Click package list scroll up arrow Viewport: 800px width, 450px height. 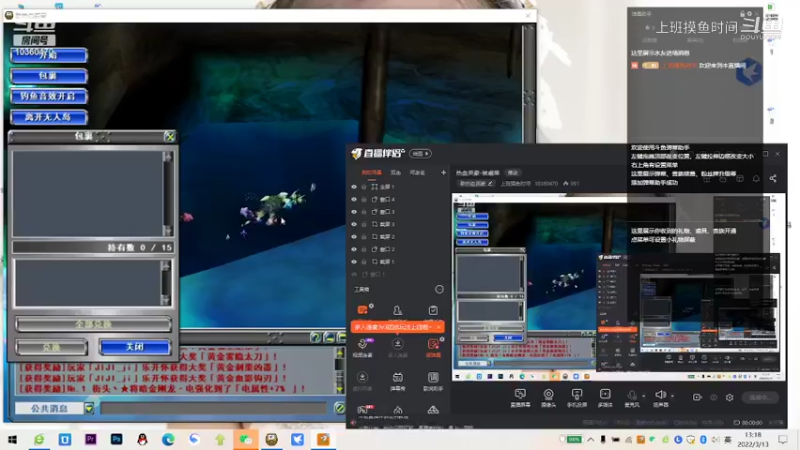pyautogui.click(x=167, y=157)
